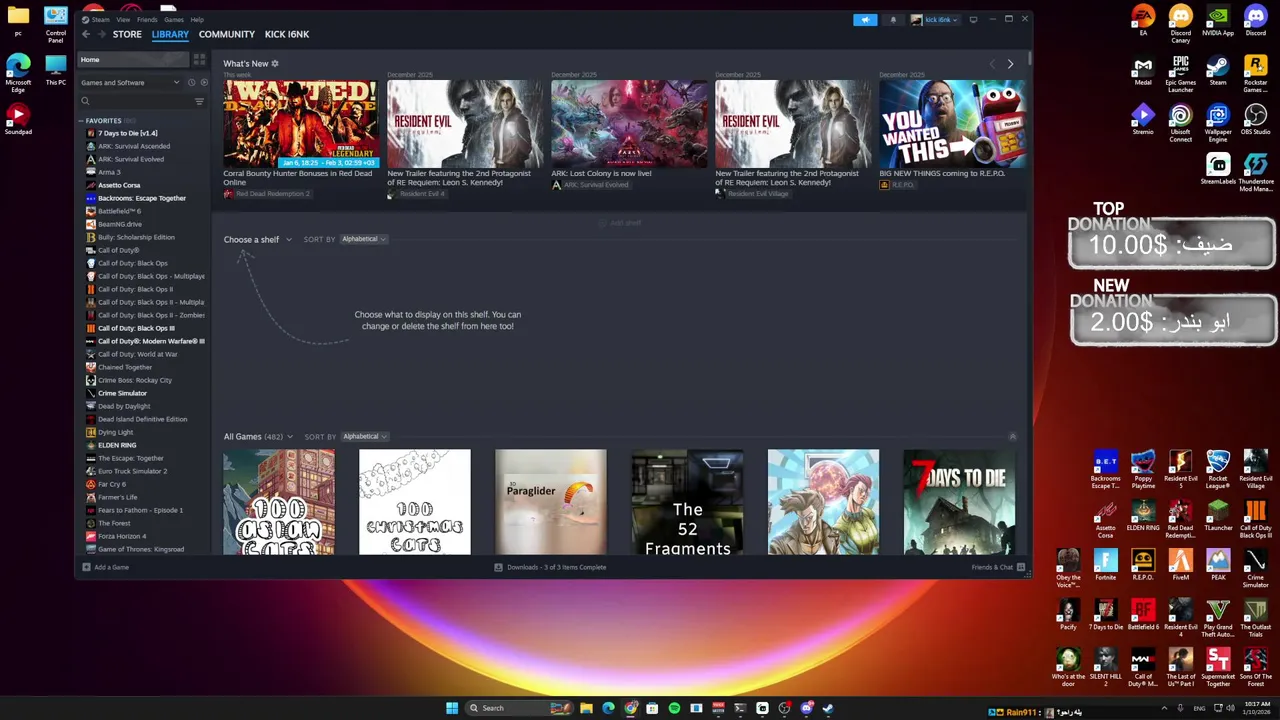Select Thunderstore Mod Manager desktop icon

[x=1255, y=172]
